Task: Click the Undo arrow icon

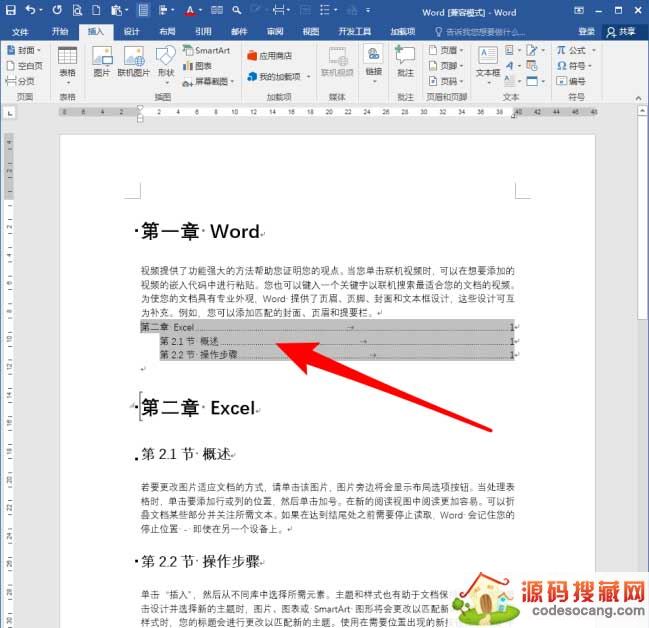Action: point(31,11)
